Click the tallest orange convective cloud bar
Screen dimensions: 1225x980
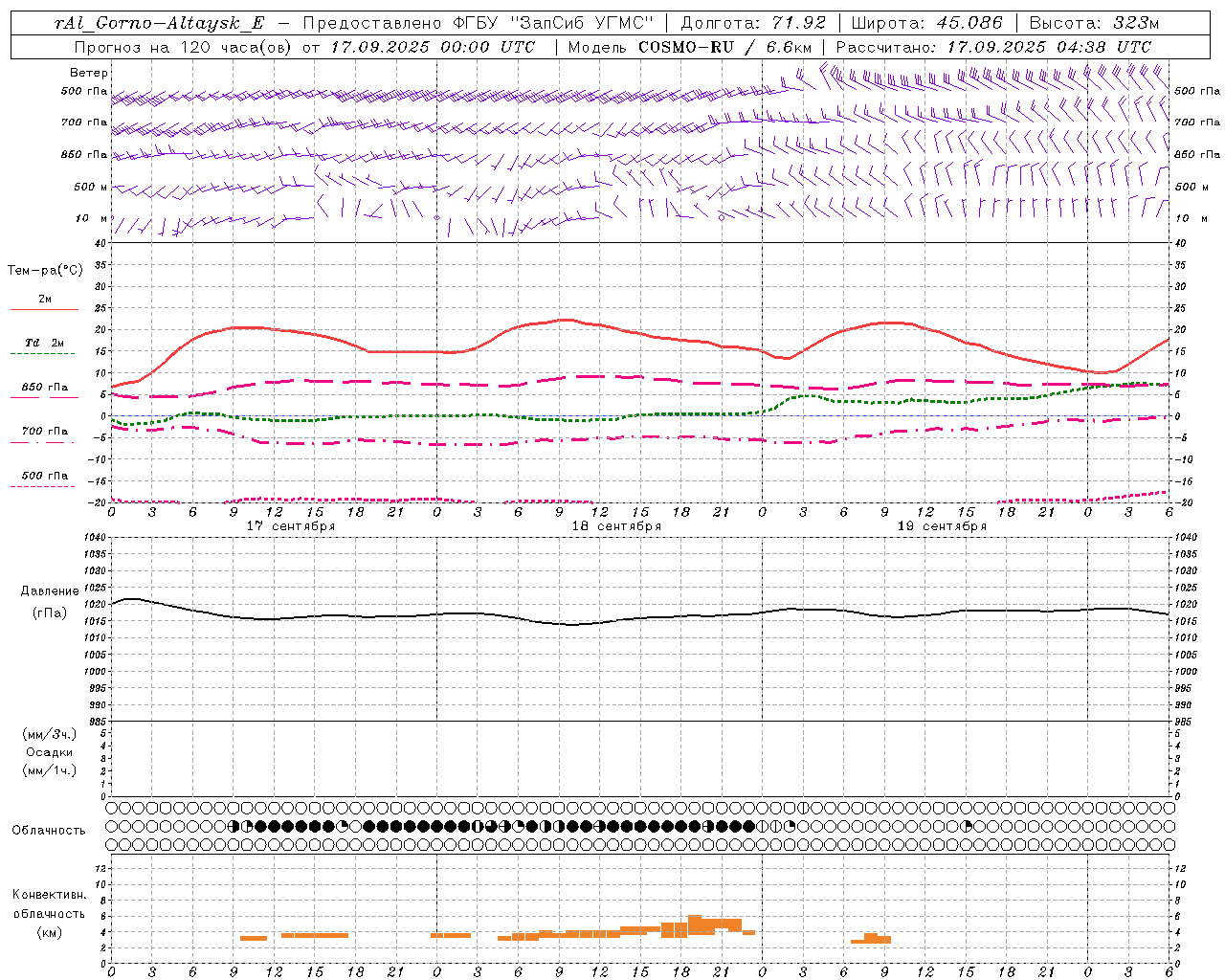pos(695,925)
